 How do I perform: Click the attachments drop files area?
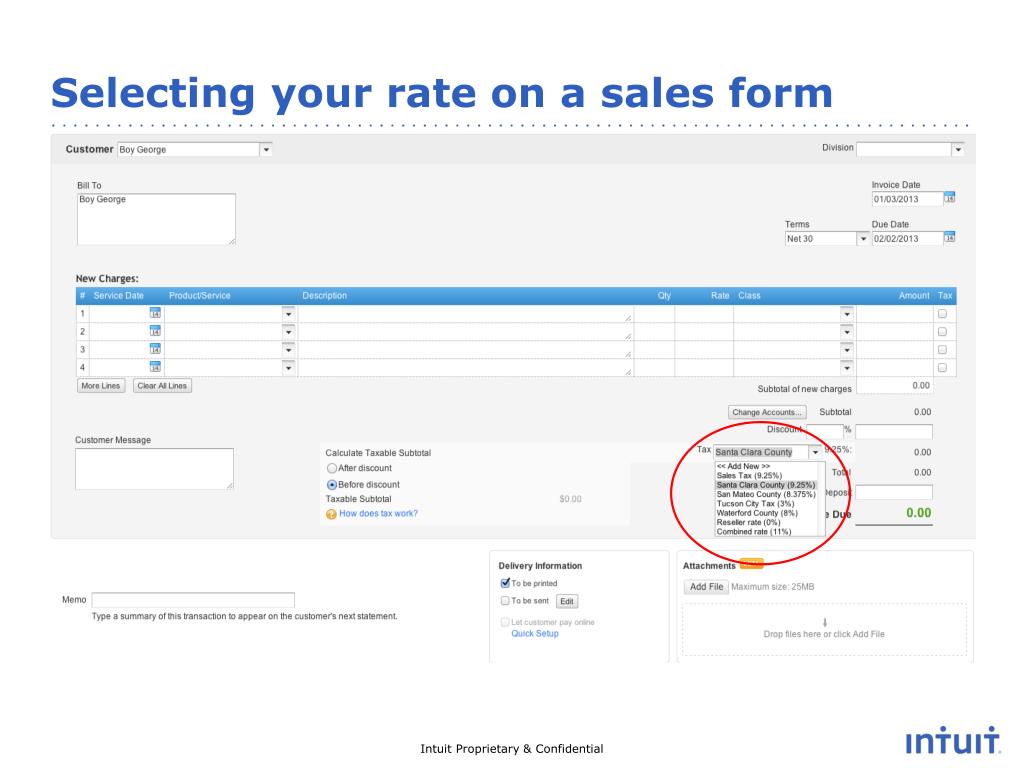tap(824, 630)
